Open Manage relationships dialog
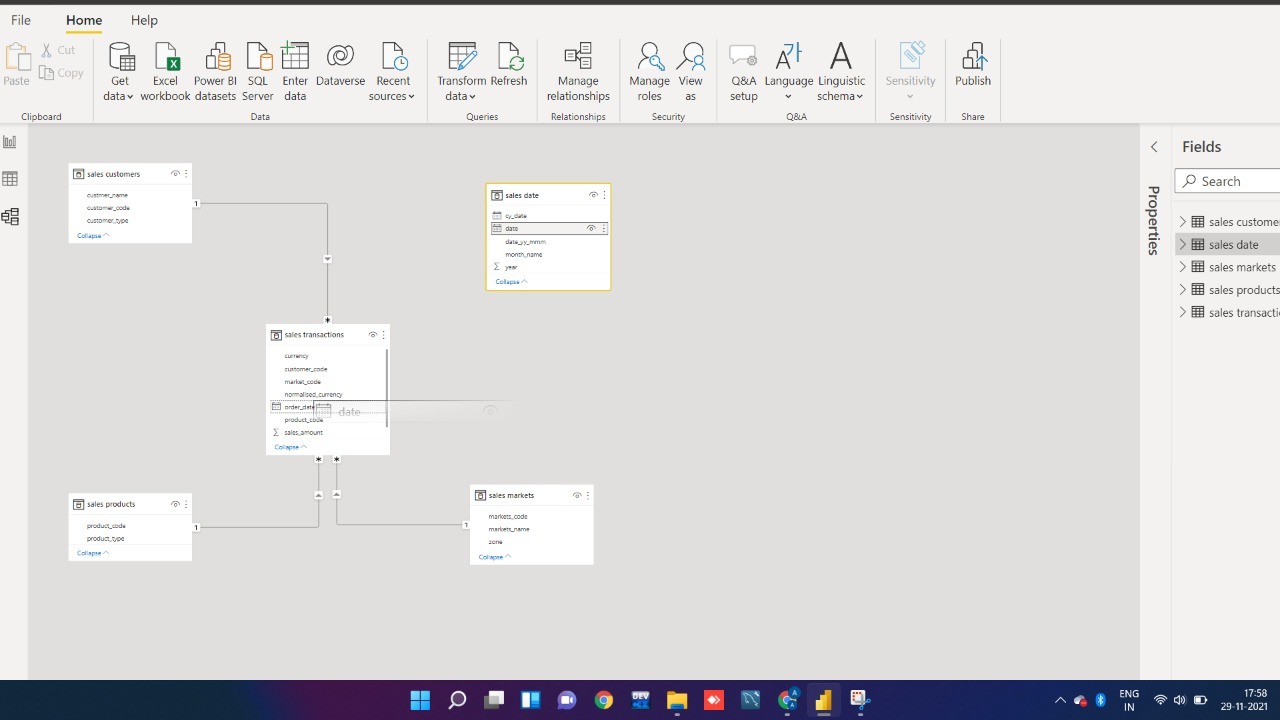The height and width of the screenshot is (720, 1280). click(x=578, y=72)
